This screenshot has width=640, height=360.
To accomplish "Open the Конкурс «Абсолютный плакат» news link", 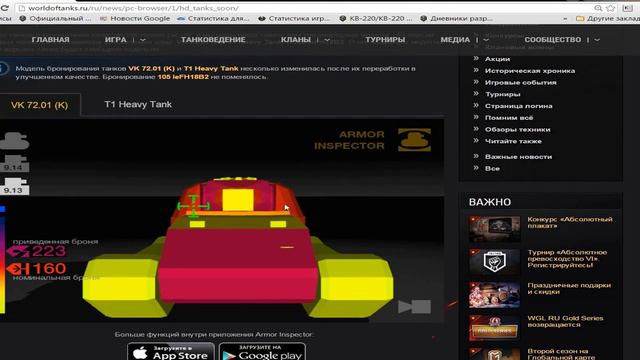I will pos(570,222).
